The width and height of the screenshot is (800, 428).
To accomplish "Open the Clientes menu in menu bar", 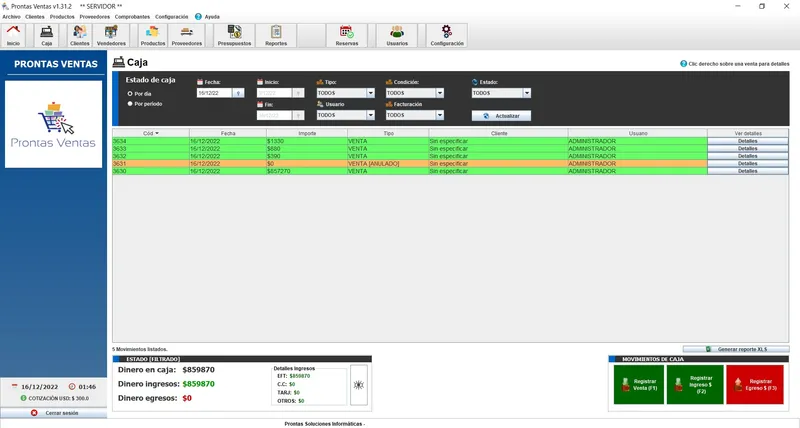I will pyautogui.click(x=35, y=17).
